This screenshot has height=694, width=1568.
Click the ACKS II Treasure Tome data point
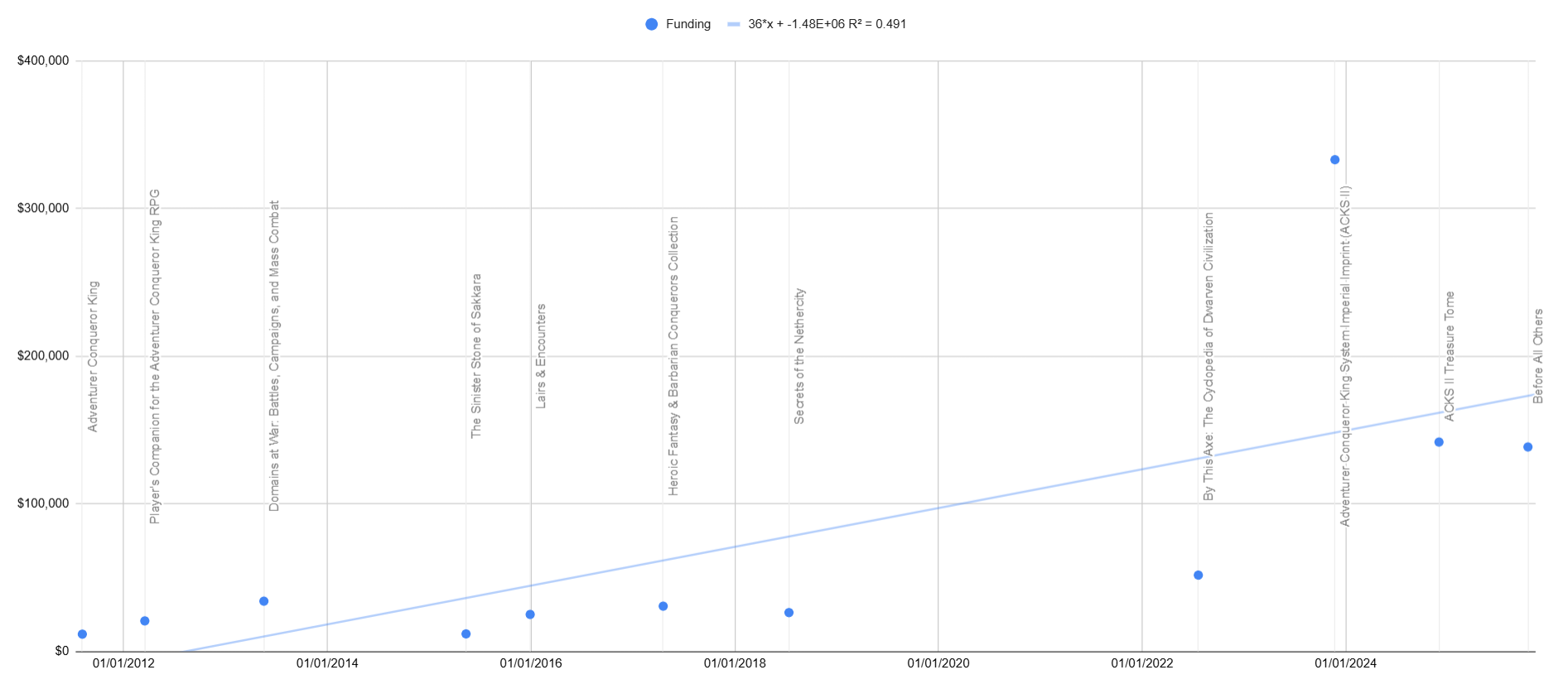coord(1440,442)
